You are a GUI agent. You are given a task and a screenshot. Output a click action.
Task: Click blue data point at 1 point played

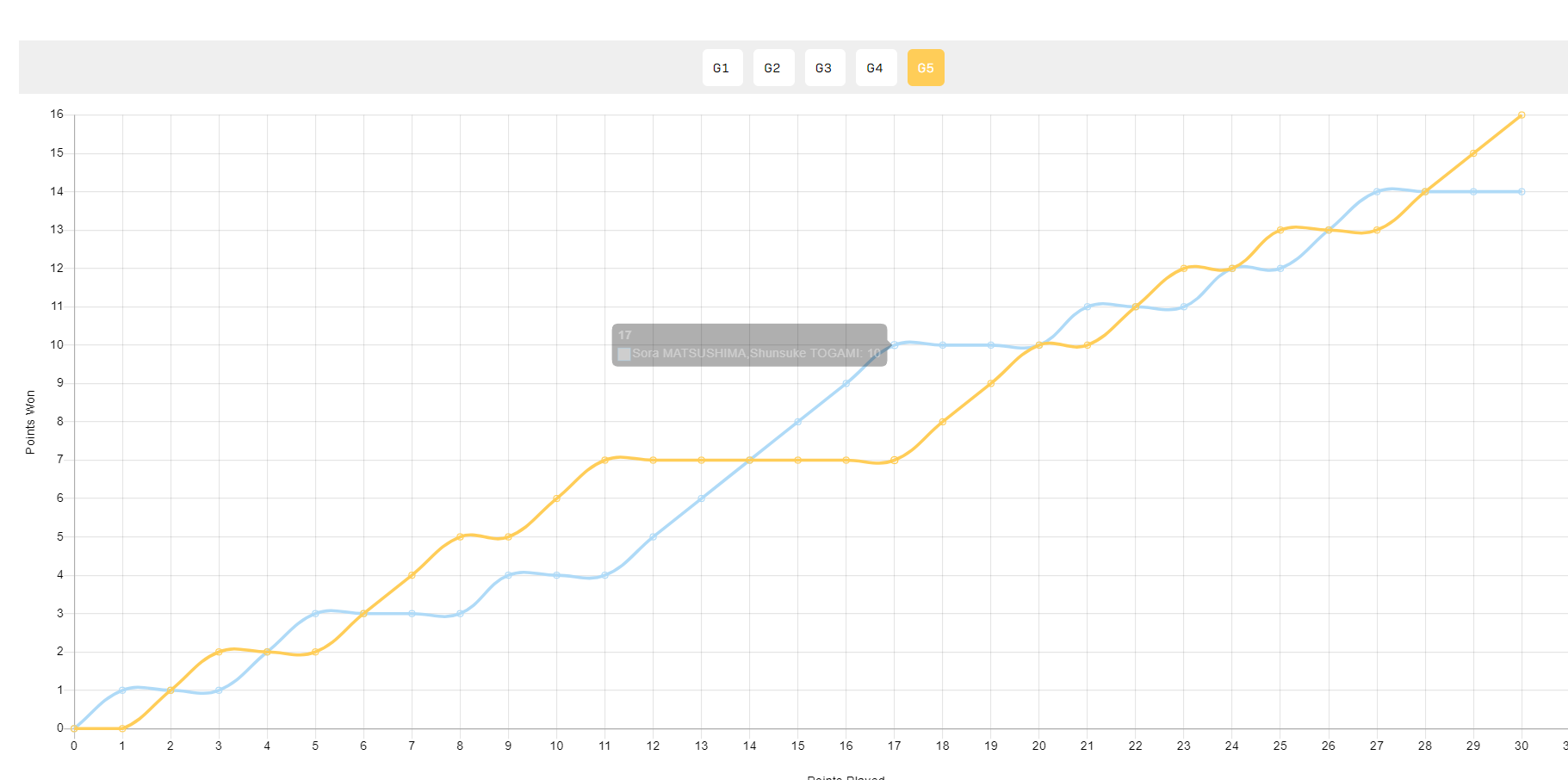point(122,690)
